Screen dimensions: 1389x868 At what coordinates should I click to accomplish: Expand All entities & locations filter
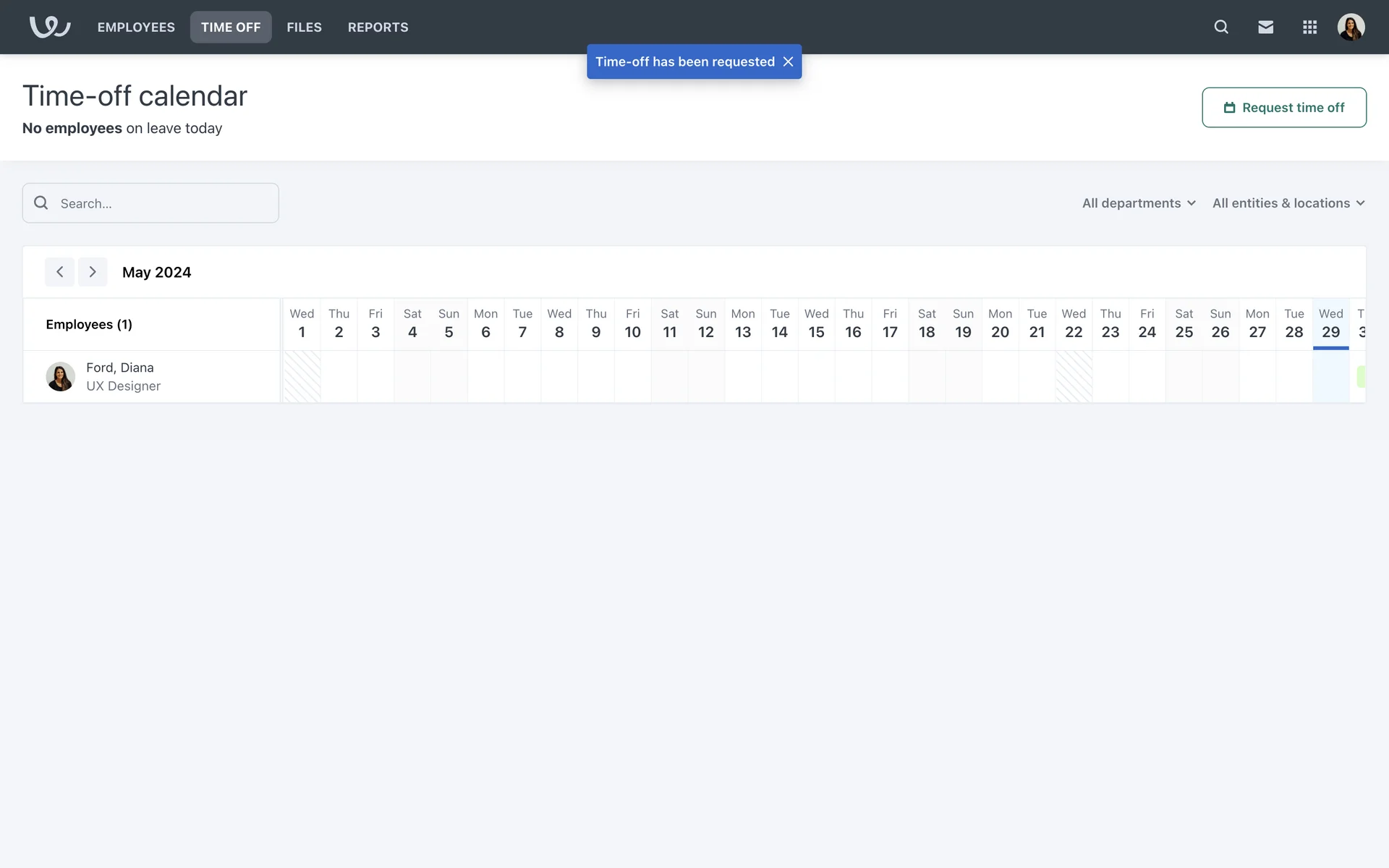[x=1288, y=203]
